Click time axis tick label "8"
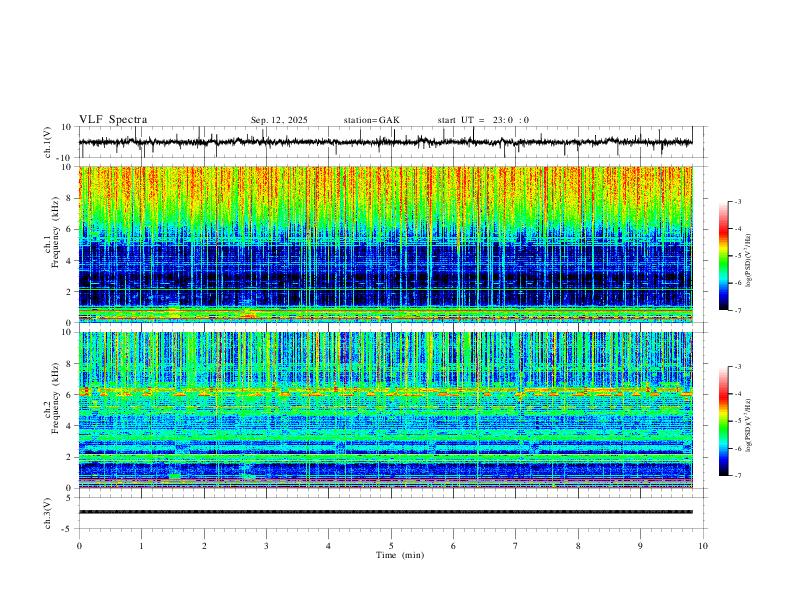The height and width of the screenshot is (612, 792). [578, 546]
